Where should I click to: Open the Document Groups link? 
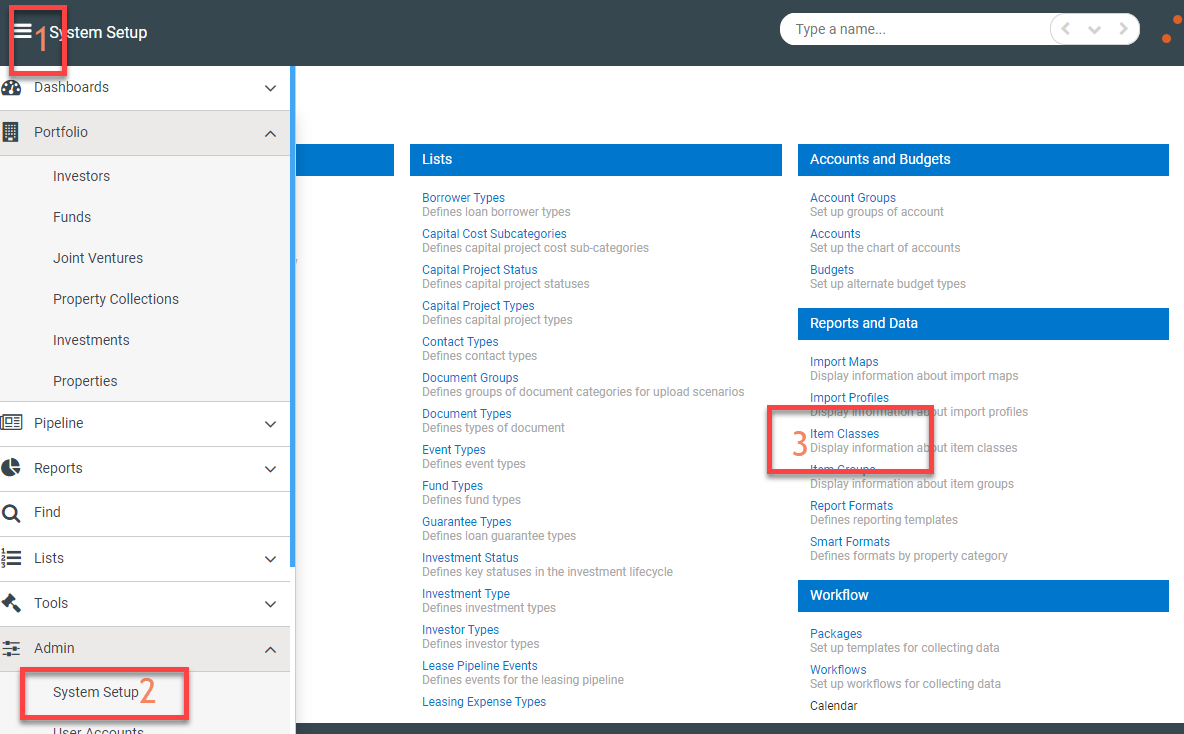(470, 378)
